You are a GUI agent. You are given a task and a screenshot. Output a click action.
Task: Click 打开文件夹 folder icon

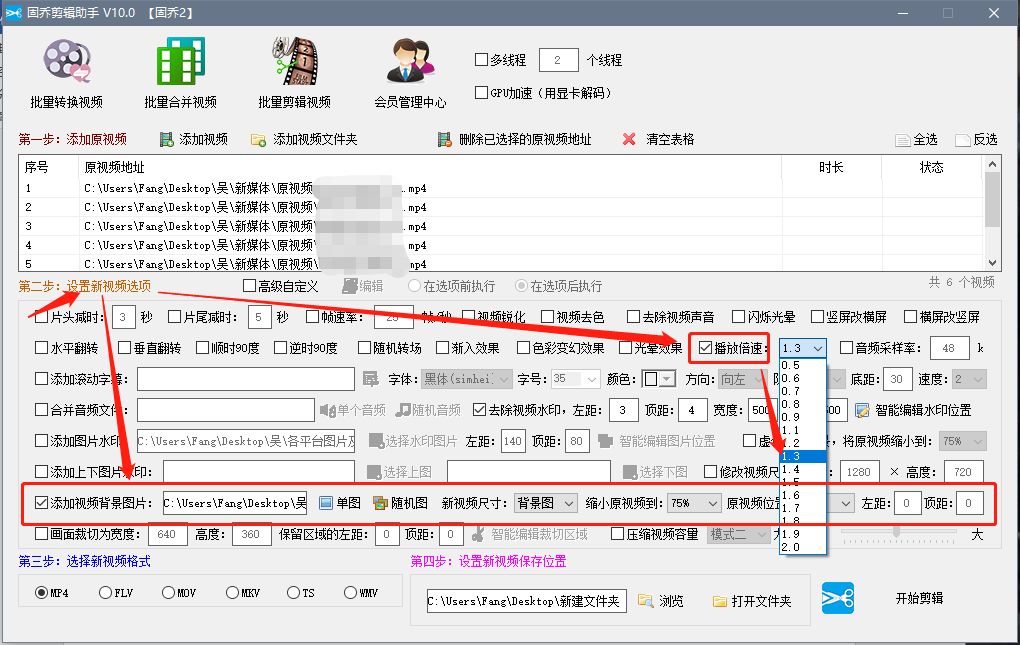[x=719, y=601]
